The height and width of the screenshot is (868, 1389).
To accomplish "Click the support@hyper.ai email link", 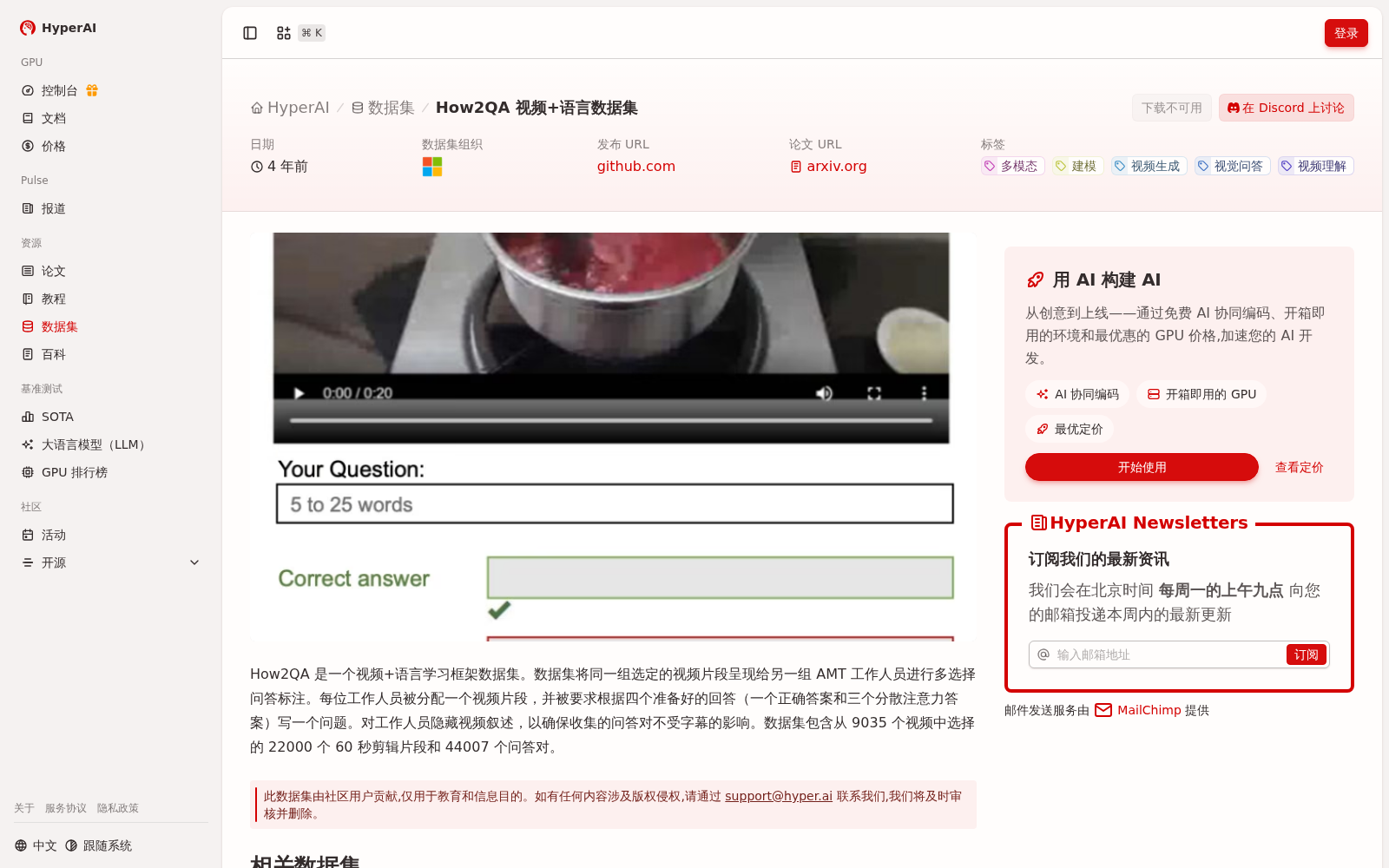I will point(779,796).
